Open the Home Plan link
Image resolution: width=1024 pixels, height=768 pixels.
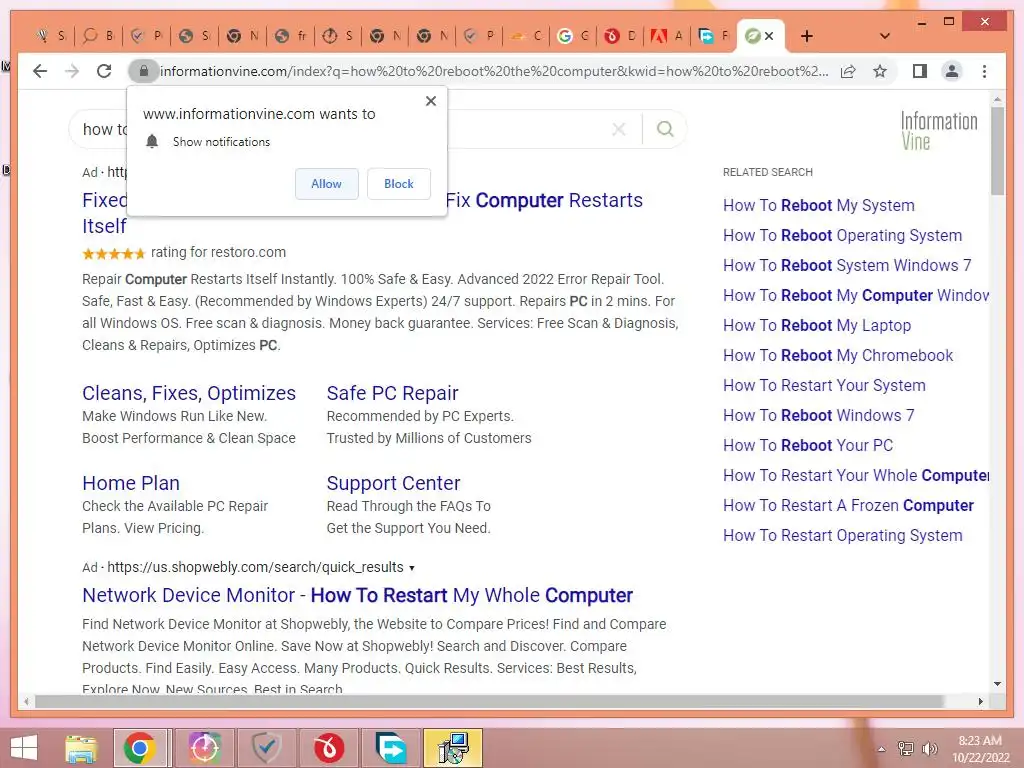click(x=131, y=483)
